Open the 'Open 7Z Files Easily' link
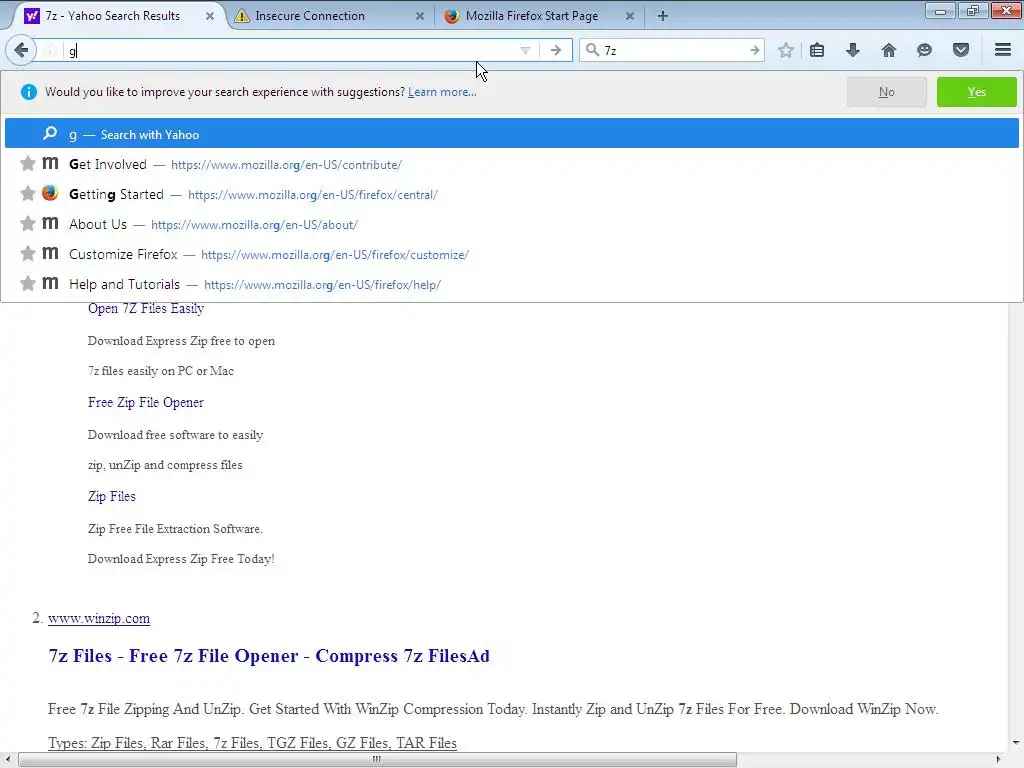The width and height of the screenshot is (1024, 768). [146, 308]
